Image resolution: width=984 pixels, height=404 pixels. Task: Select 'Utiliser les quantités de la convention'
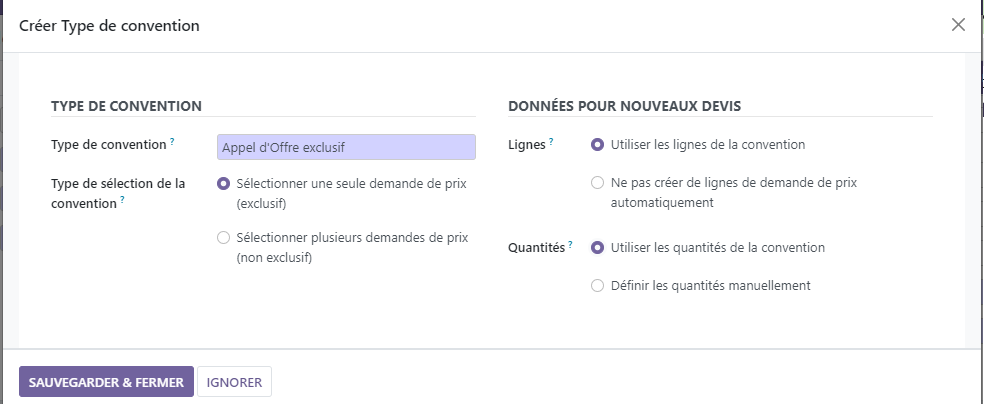point(597,248)
